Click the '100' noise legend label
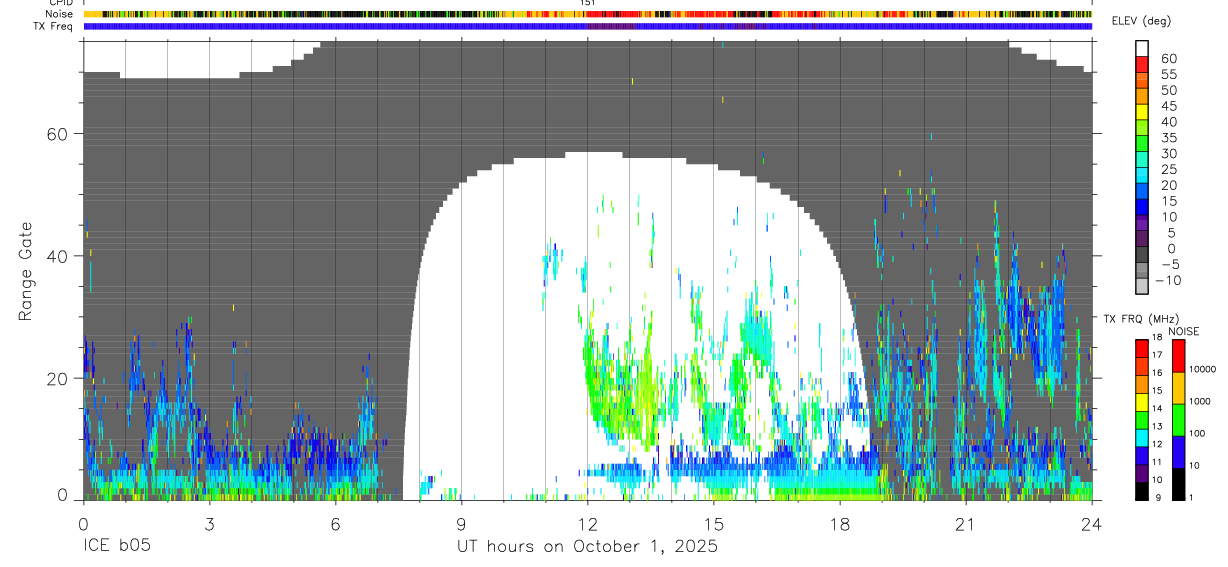This screenshot has width=1228, height=567. pyautogui.click(x=1198, y=433)
